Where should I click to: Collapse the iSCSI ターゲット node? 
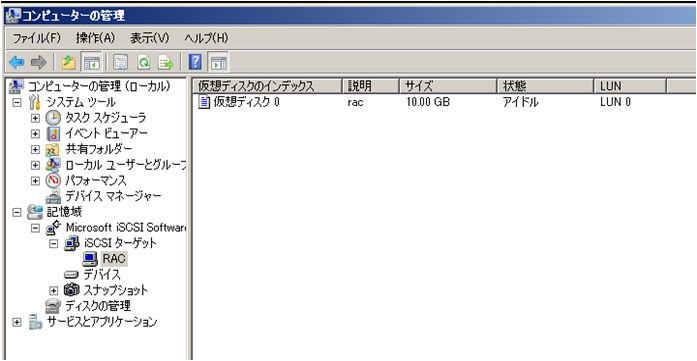tap(54, 244)
